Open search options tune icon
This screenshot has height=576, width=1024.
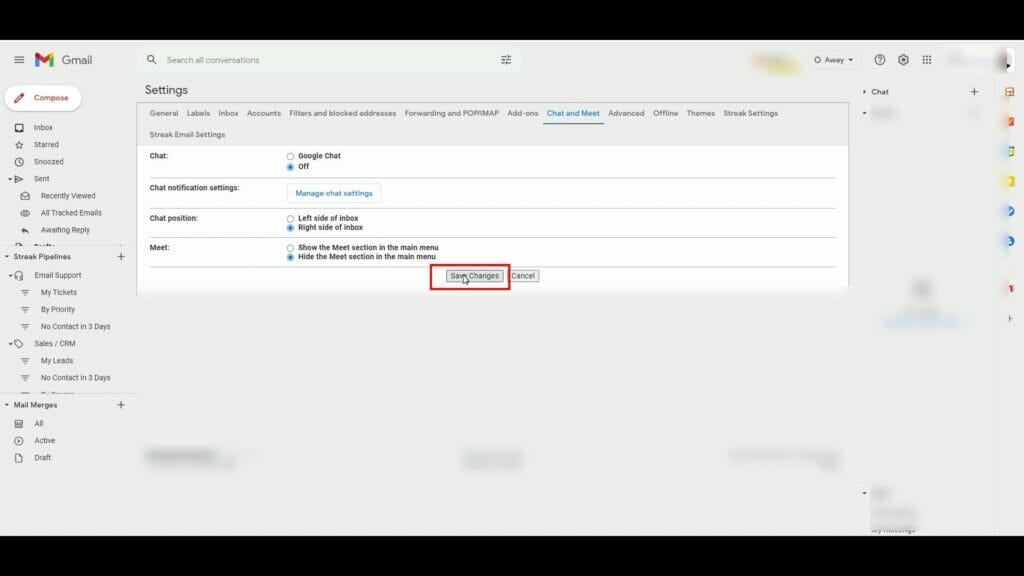[506, 59]
